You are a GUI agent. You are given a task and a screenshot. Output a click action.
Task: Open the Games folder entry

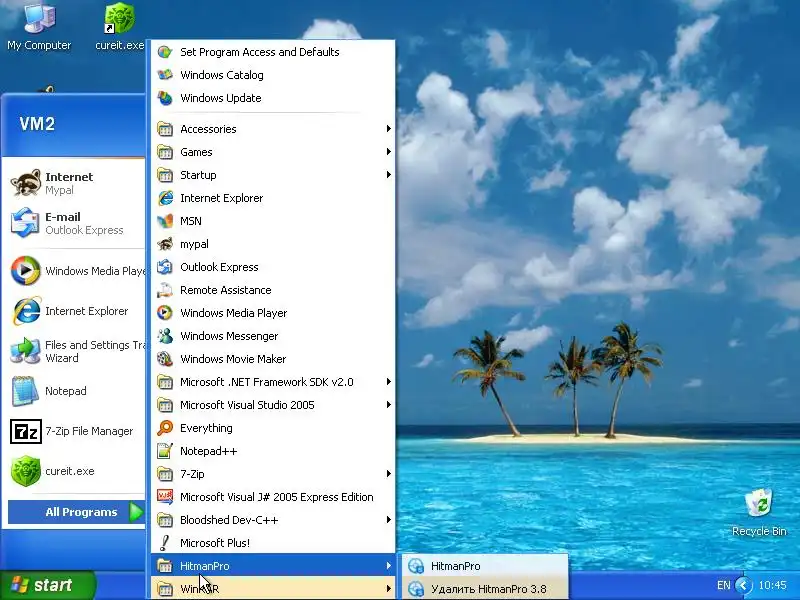273,152
